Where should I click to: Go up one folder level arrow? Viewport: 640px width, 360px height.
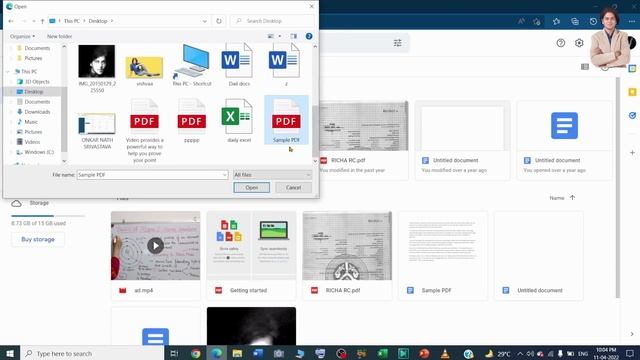(42, 21)
